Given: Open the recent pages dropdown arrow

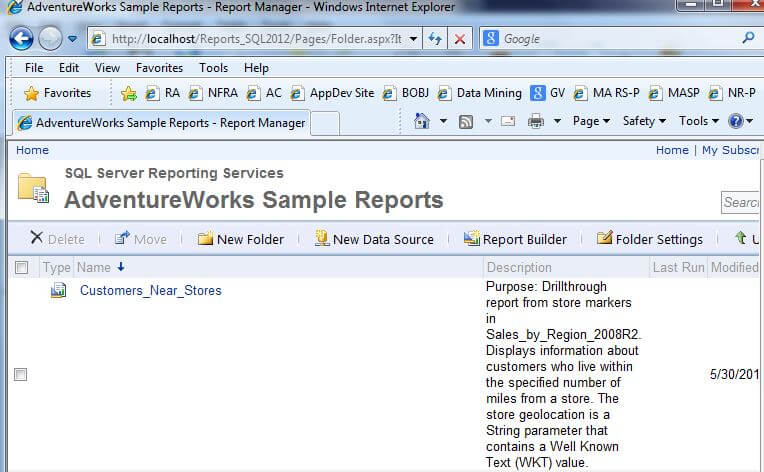Looking at the screenshot, I should pos(72,38).
